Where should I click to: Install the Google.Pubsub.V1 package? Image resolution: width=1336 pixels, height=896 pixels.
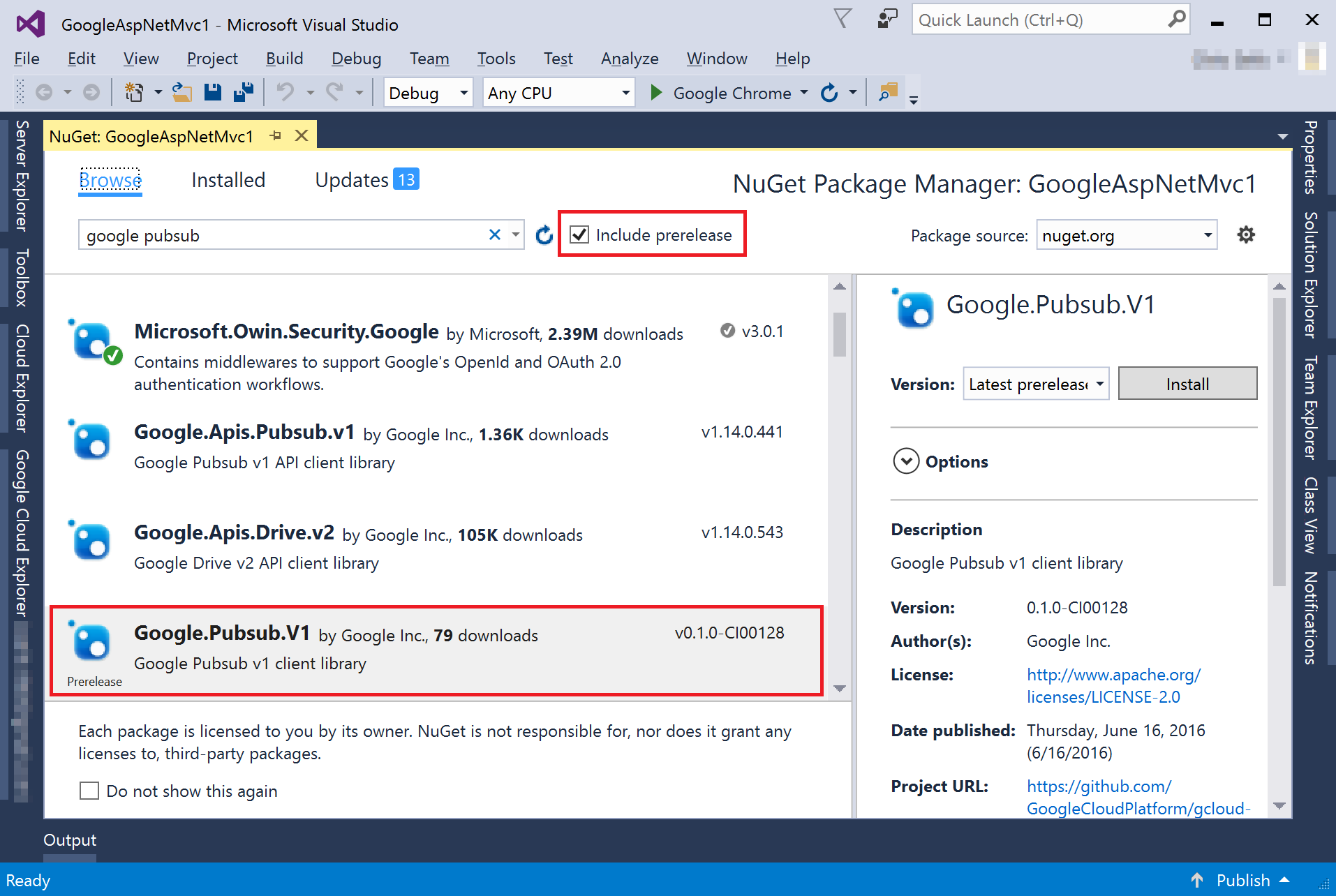(1187, 383)
